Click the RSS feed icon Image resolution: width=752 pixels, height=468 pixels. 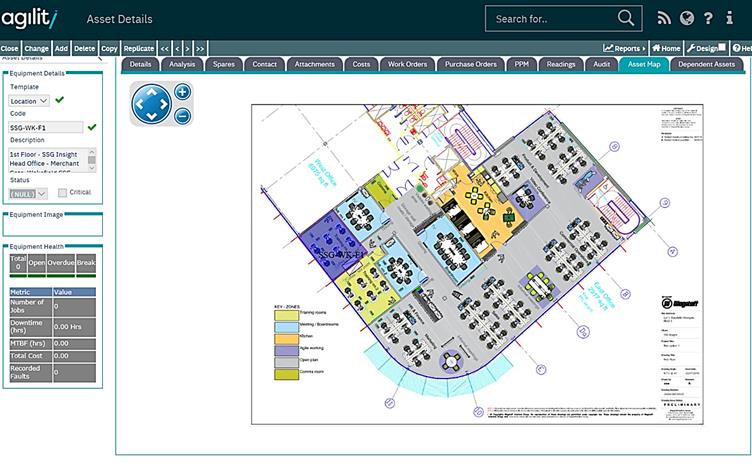(x=664, y=18)
